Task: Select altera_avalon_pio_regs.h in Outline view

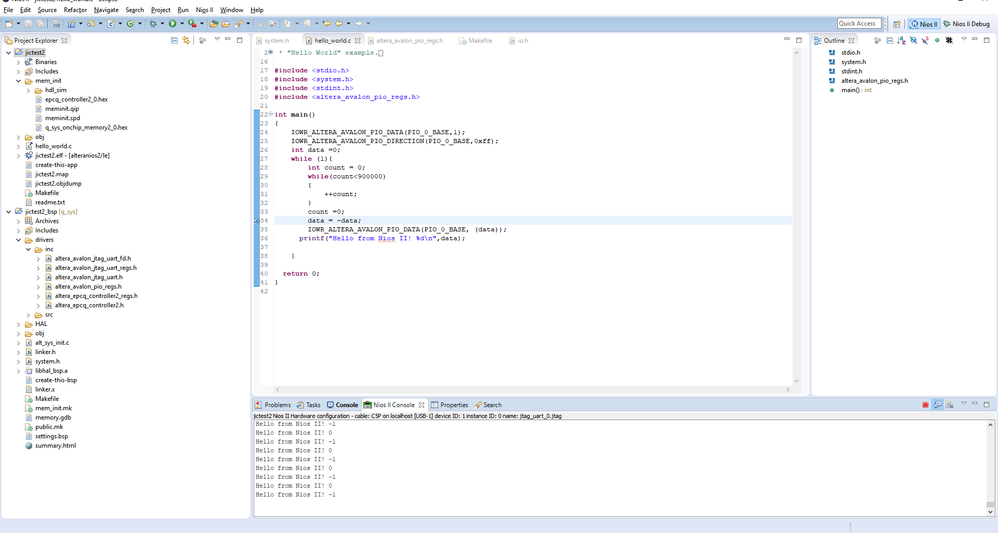Action: click(x=874, y=81)
